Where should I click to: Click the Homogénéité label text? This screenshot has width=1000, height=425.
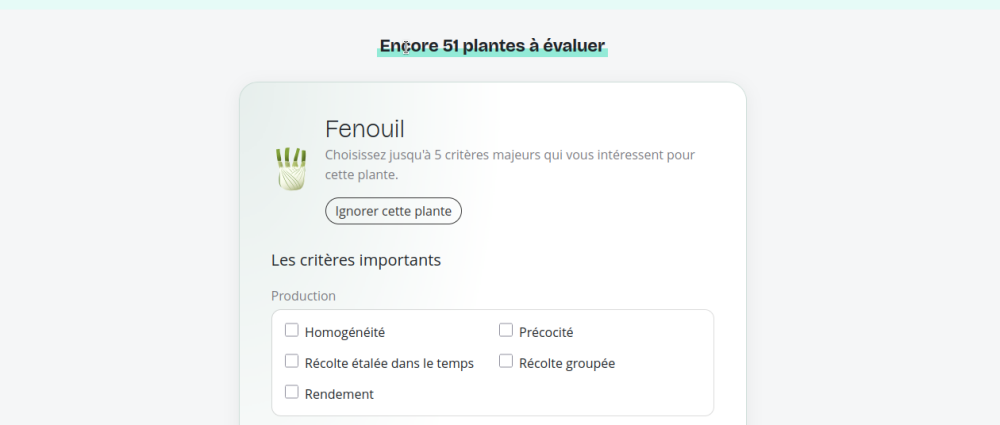345,332
